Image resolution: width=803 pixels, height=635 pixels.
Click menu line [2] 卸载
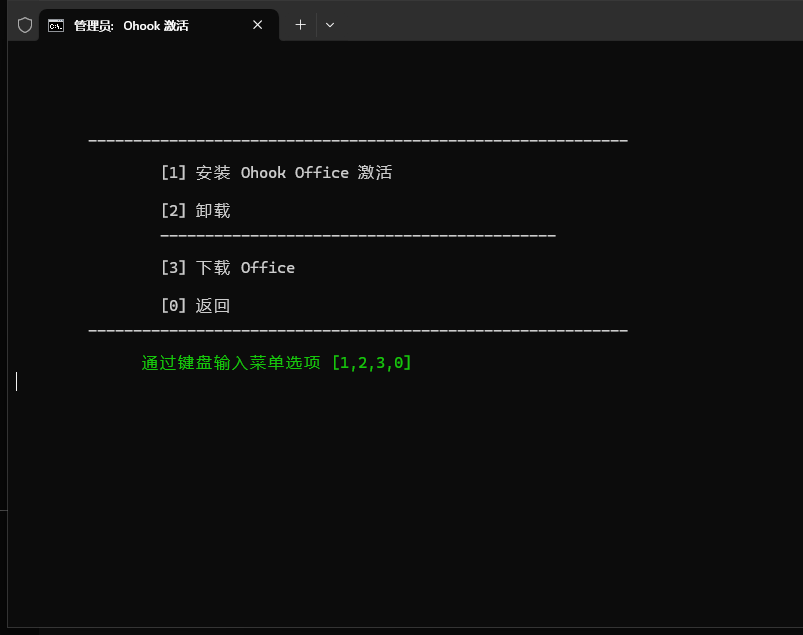point(196,210)
